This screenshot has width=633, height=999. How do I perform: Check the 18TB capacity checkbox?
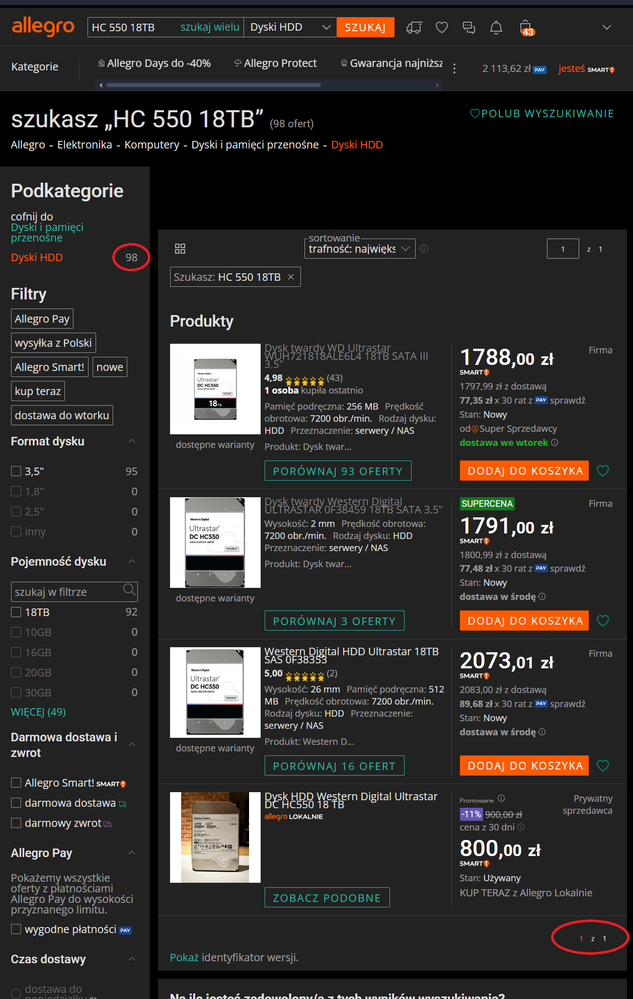coord(17,612)
